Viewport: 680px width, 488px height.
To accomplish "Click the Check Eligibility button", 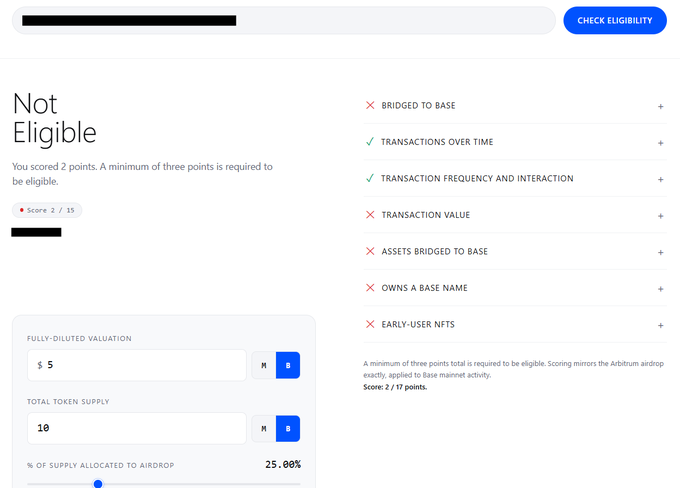I will tap(615, 20).
